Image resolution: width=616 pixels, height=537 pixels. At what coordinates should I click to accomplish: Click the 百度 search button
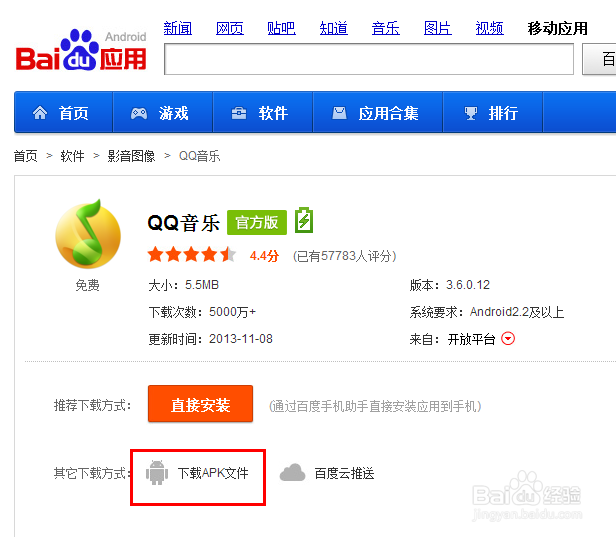tap(599, 59)
